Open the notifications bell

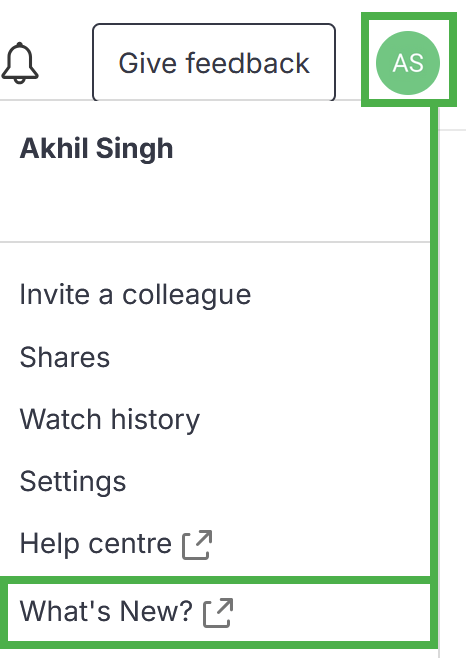(20, 63)
